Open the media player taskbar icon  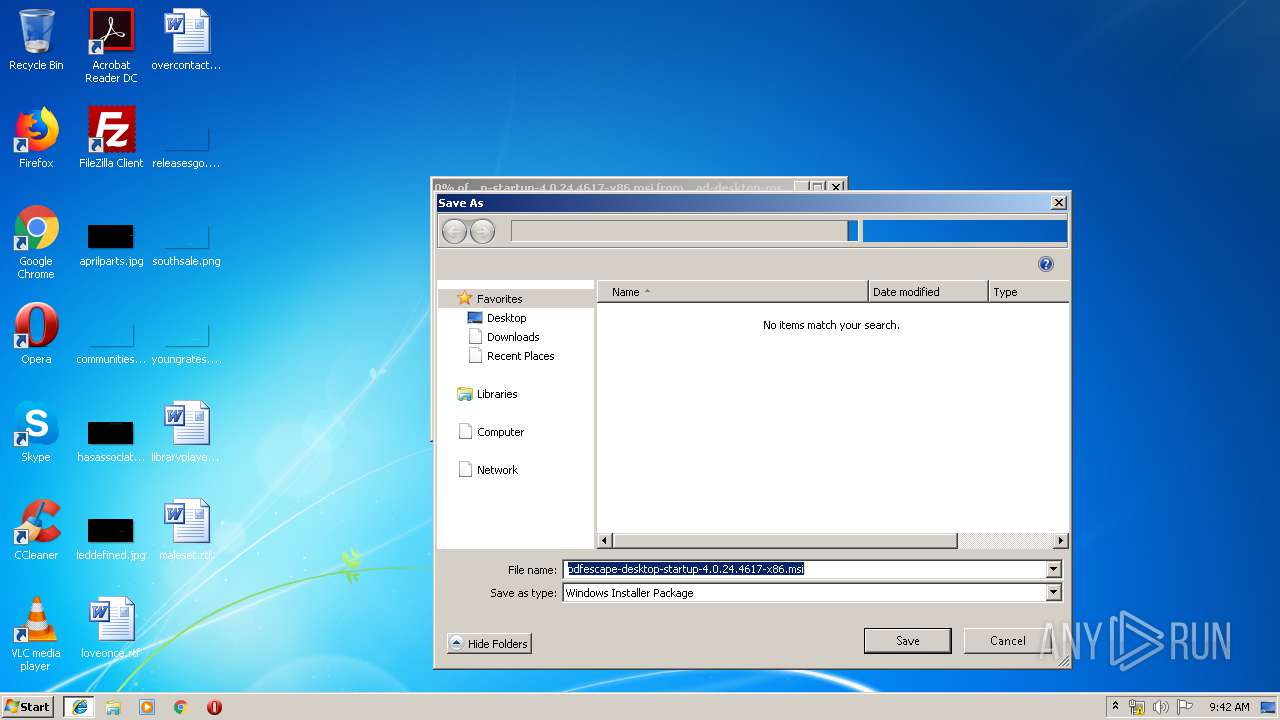pyautogui.click(x=147, y=707)
